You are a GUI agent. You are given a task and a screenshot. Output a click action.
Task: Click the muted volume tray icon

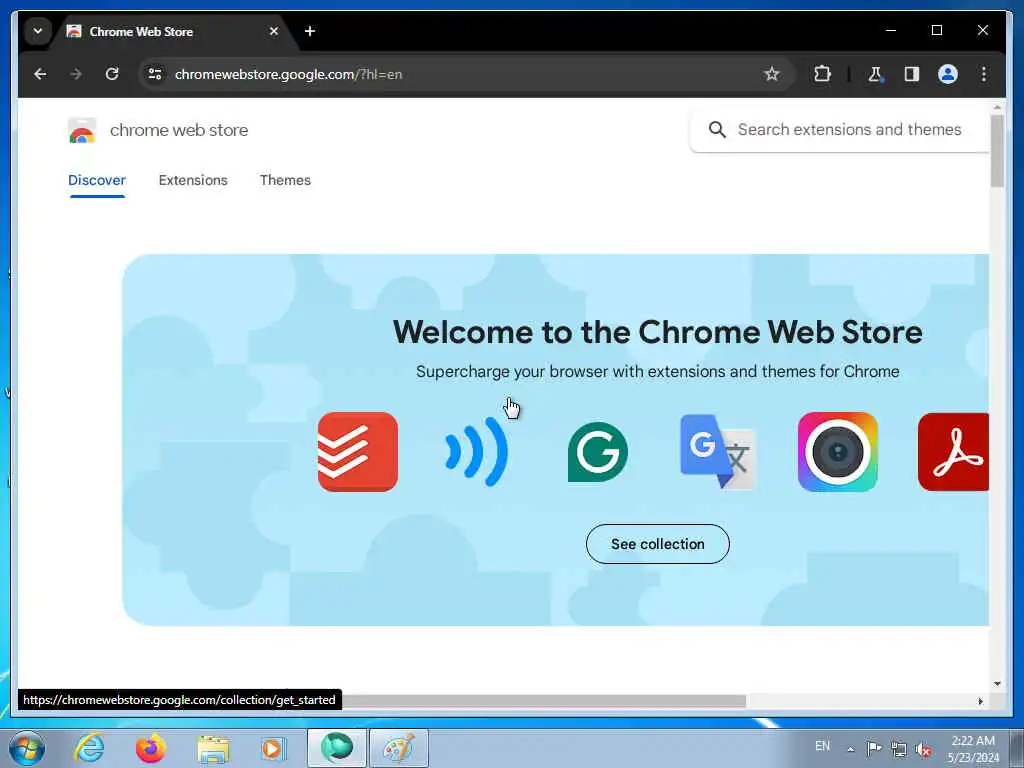click(x=923, y=749)
